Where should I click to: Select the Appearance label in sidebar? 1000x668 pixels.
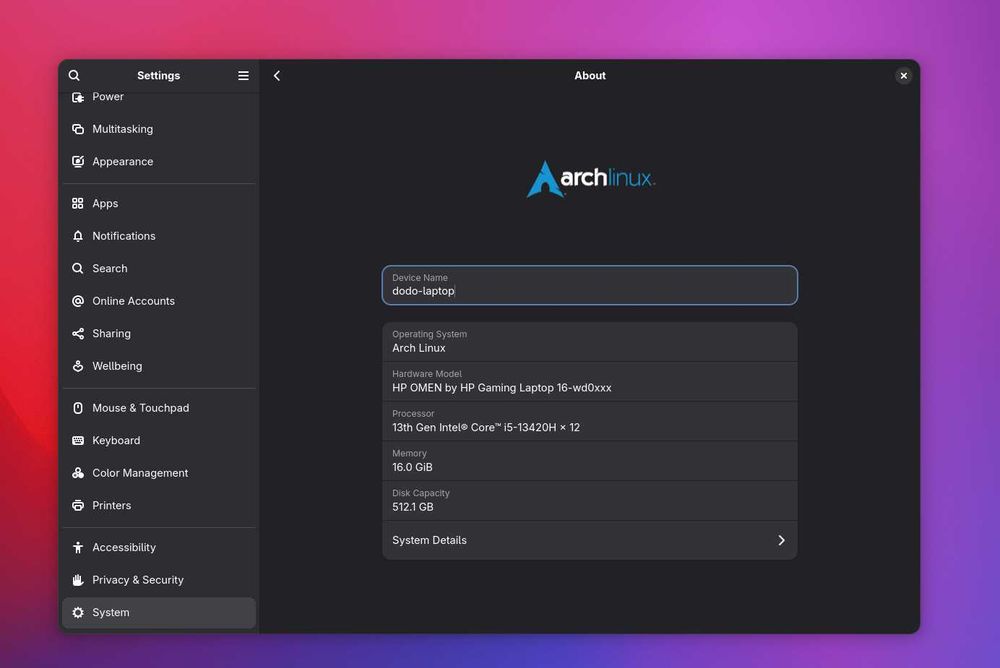(122, 161)
